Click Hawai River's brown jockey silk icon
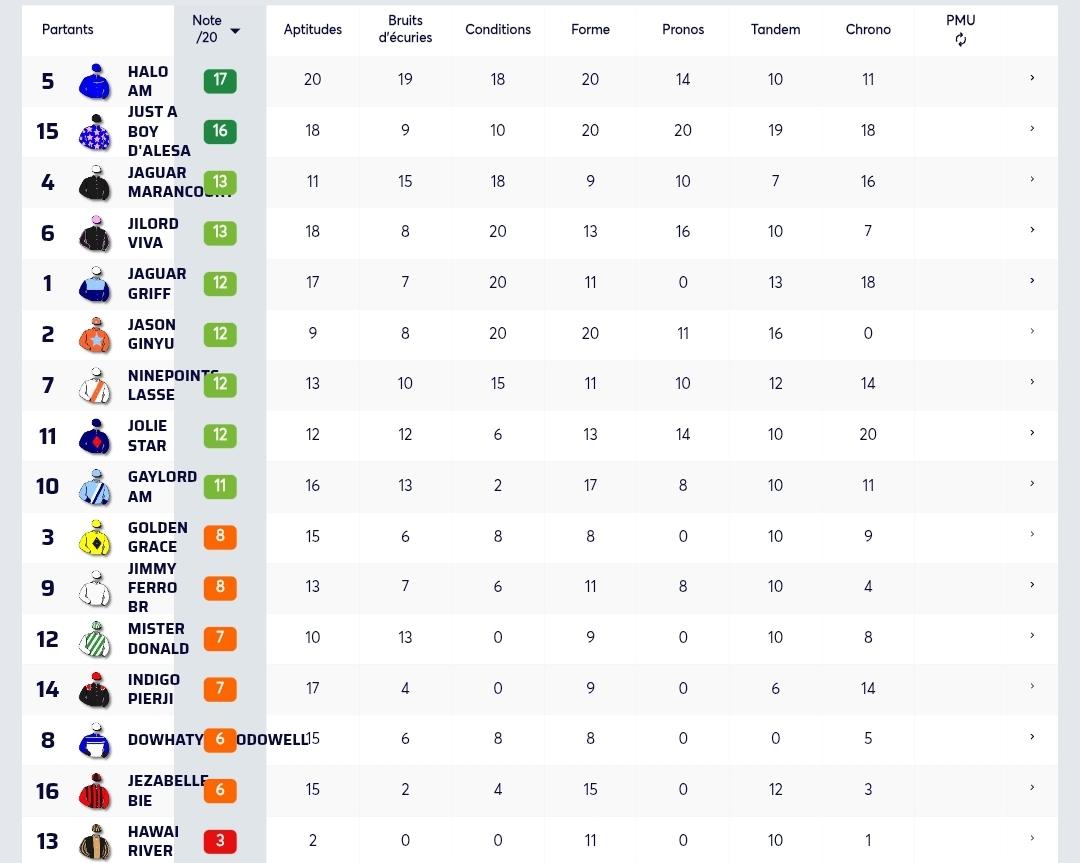 click(x=95, y=841)
